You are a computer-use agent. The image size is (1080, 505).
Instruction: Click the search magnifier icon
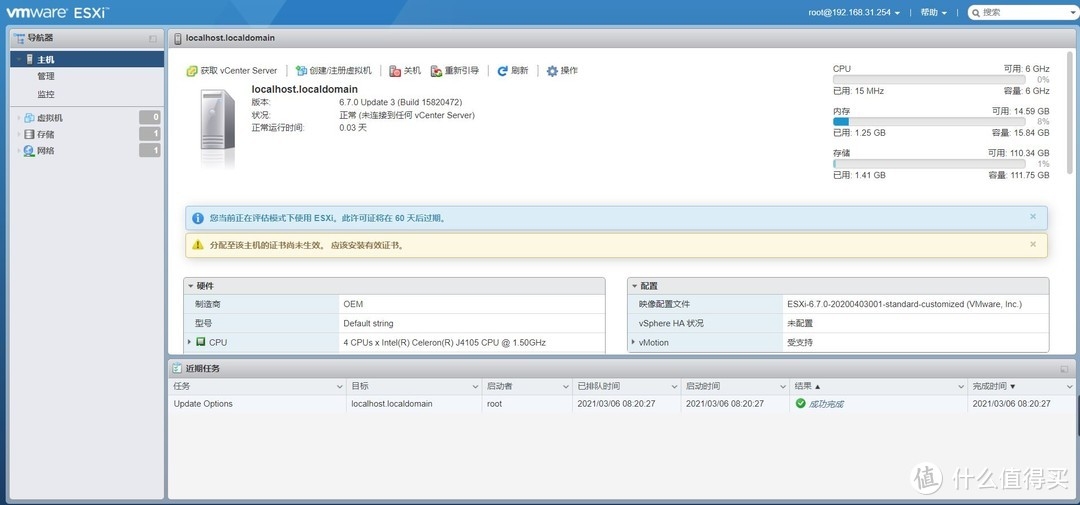(x=975, y=12)
